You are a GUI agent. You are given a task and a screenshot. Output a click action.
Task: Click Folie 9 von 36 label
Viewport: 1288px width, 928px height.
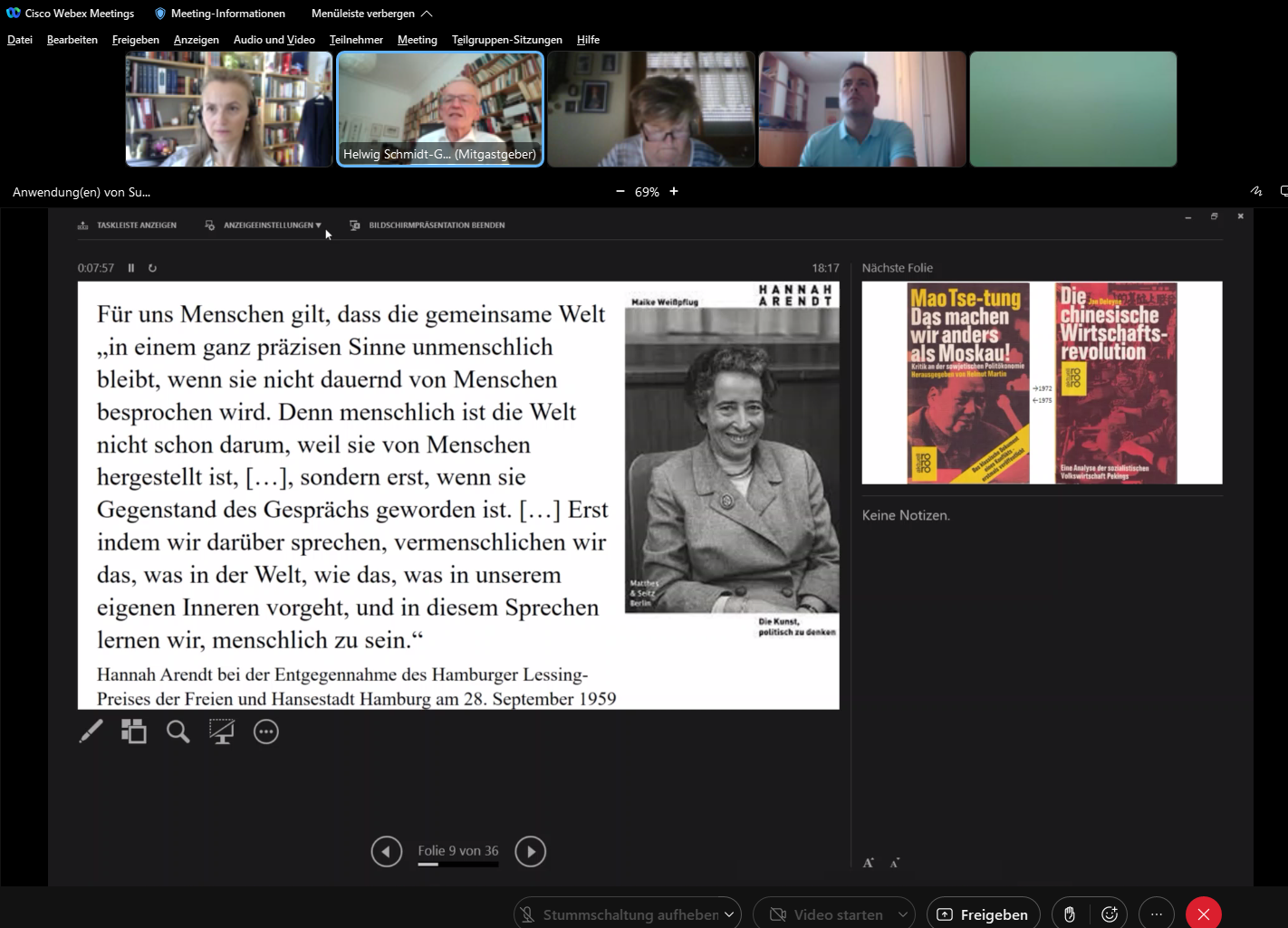[458, 851]
